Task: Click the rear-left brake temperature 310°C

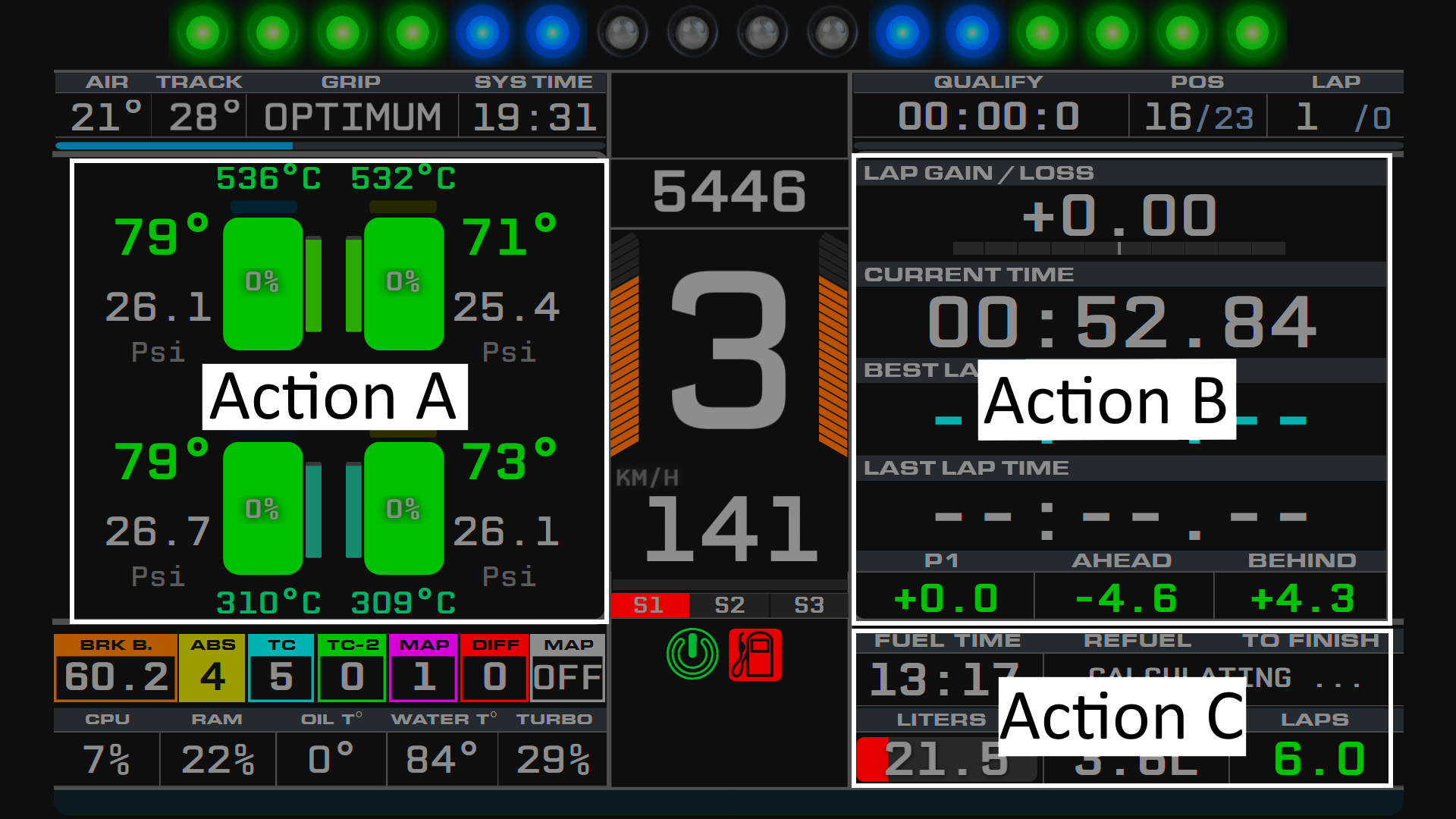Action: click(269, 603)
